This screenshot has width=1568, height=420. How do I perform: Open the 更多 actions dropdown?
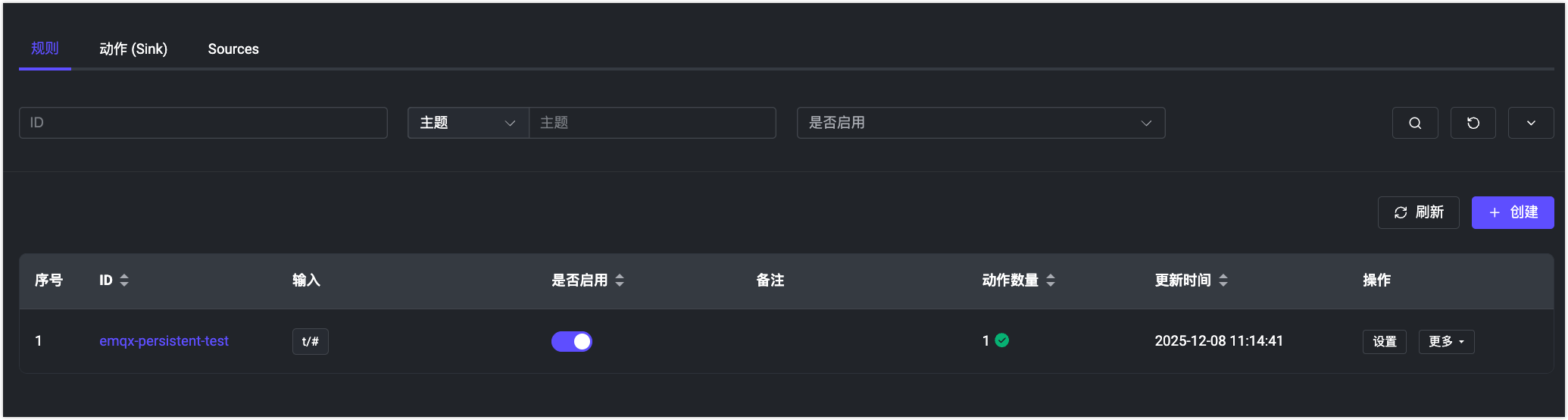(x=1446, y=341)
